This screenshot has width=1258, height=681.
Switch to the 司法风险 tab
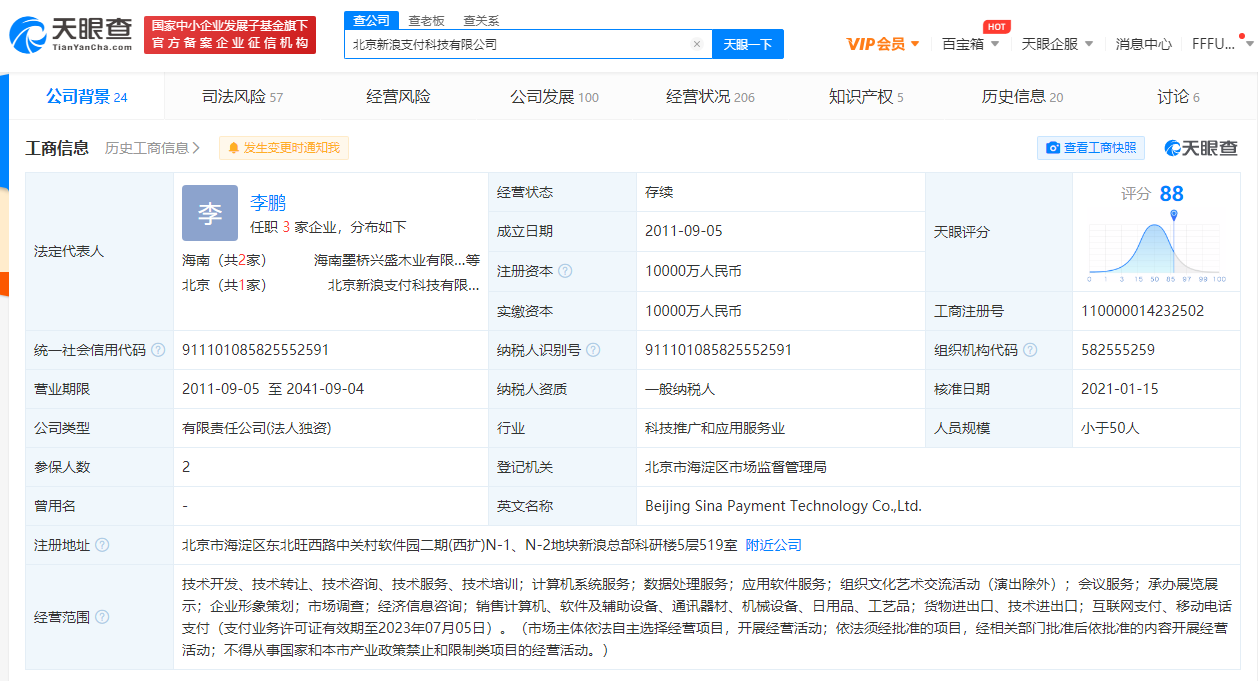243,97
